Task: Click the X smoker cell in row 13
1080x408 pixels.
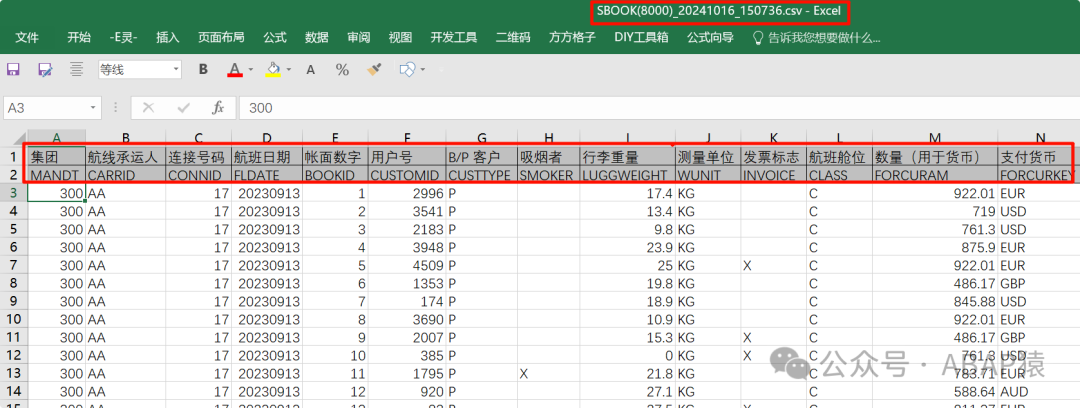Action: tap(548, 374)
